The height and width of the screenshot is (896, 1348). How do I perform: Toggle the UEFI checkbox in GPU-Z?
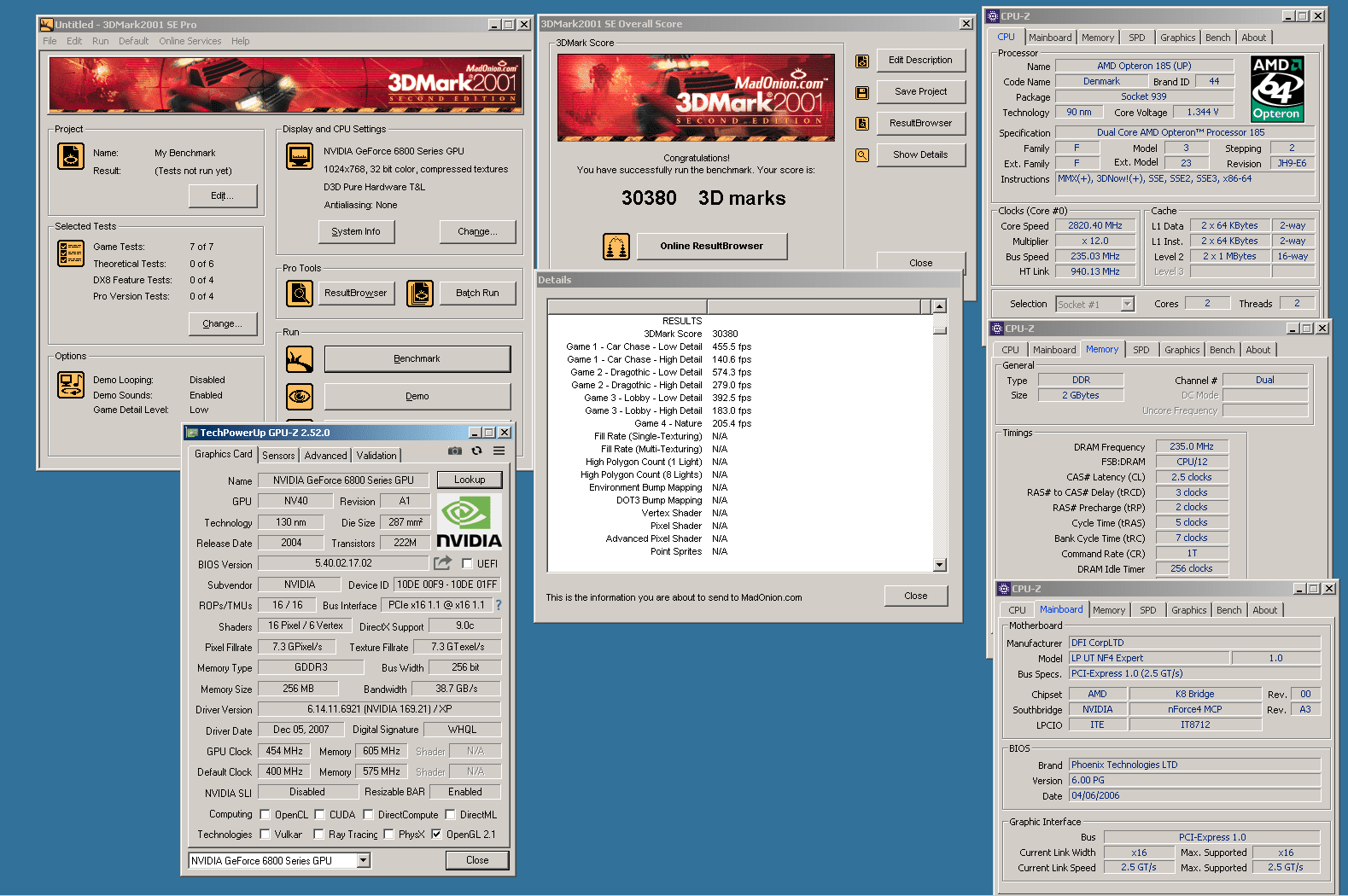pos(467,564)
